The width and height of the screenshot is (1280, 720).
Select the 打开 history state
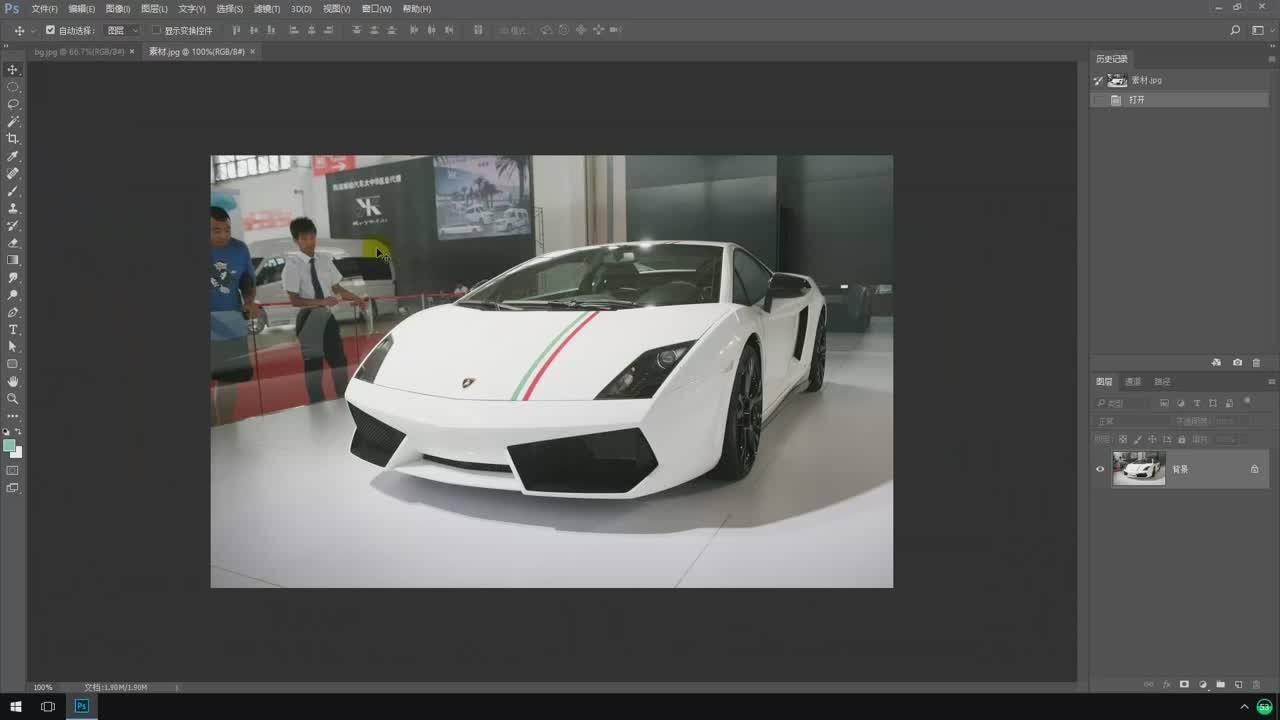[x=1180, y=100]
